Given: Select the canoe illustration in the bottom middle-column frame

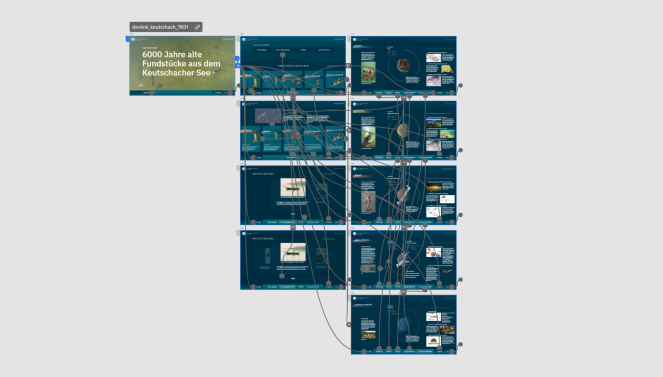Looking at the screenshot, I should 293,252.
